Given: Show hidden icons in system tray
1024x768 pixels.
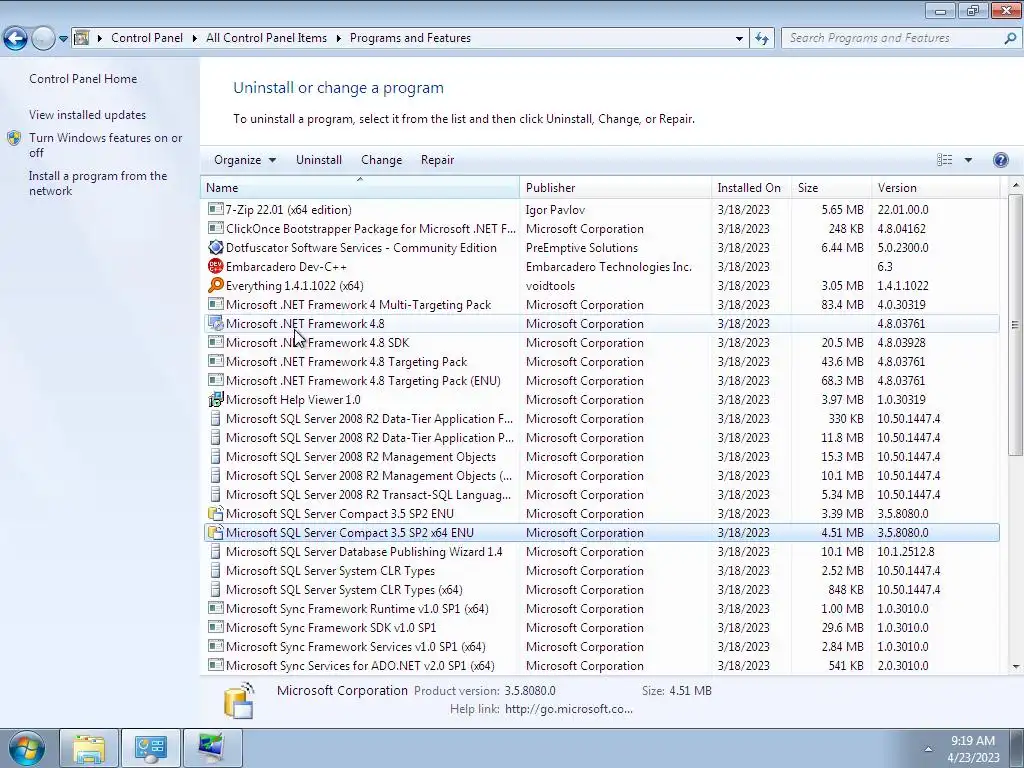Looking at the screenshot, I should pos(928,748).
